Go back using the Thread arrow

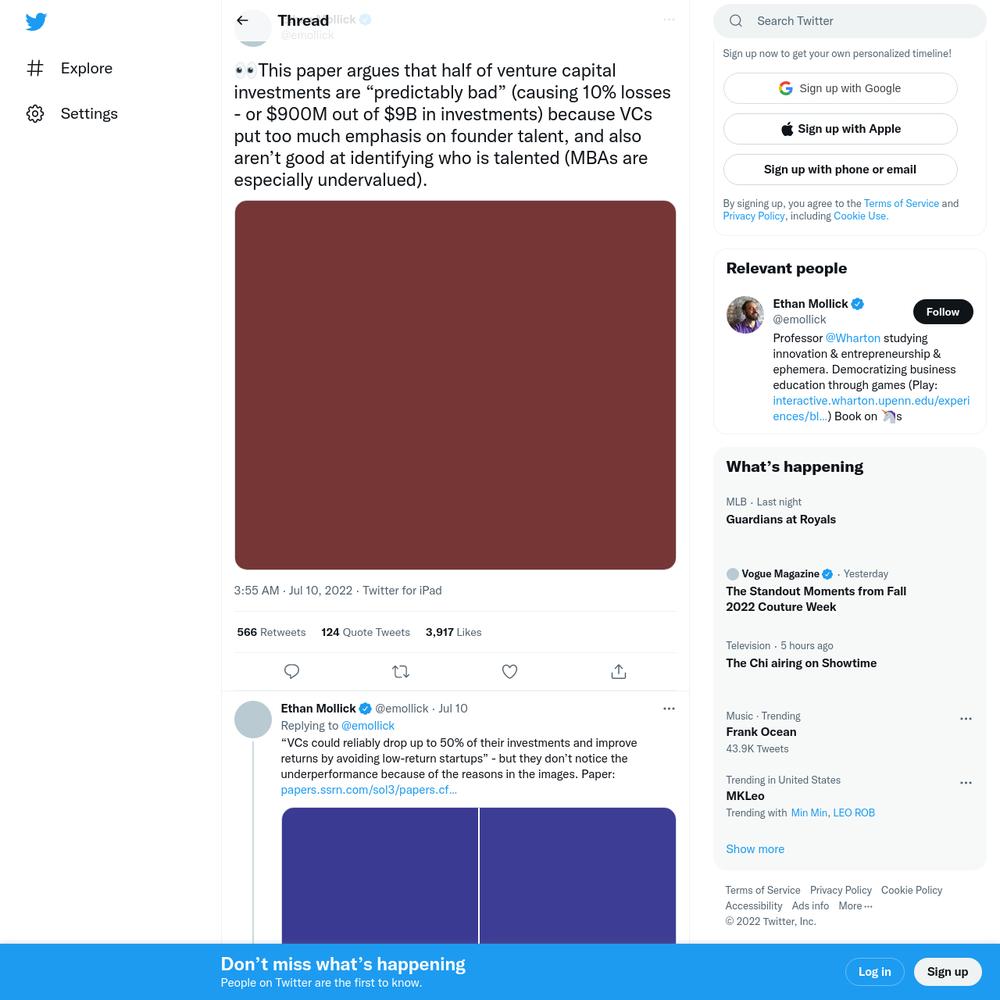pyautogui.click(x=242, y=20)
